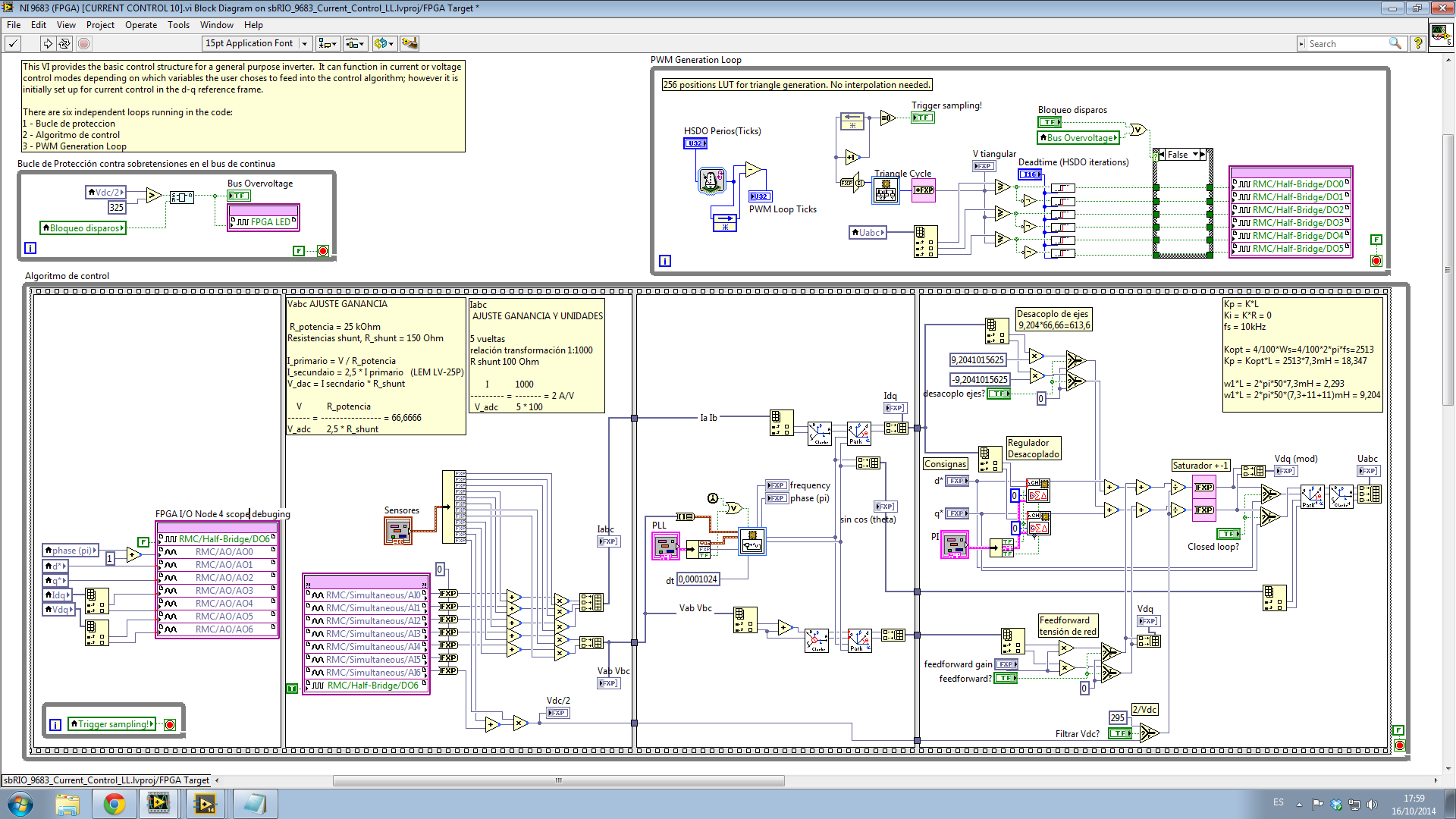Image resolution: width=1456 pixels, height=819 pixels.
Task: Select the PLL cluster control
Action: pos(667,546)
